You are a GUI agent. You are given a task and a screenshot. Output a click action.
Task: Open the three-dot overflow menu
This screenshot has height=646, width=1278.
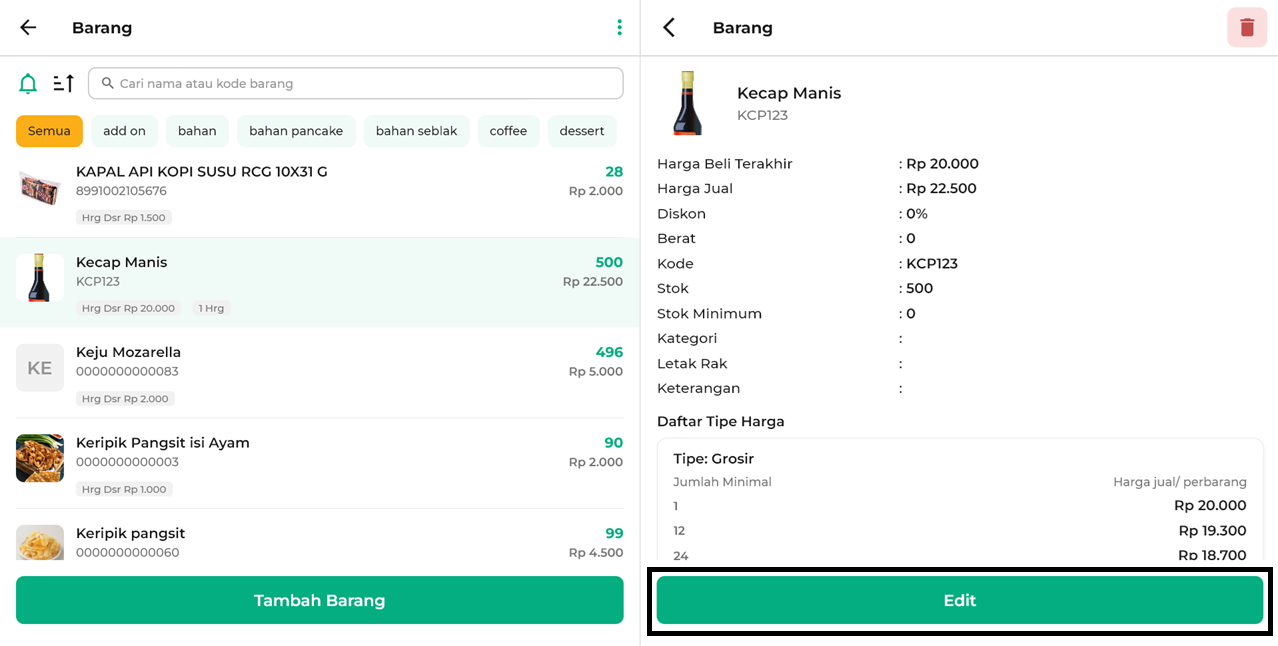619,28
